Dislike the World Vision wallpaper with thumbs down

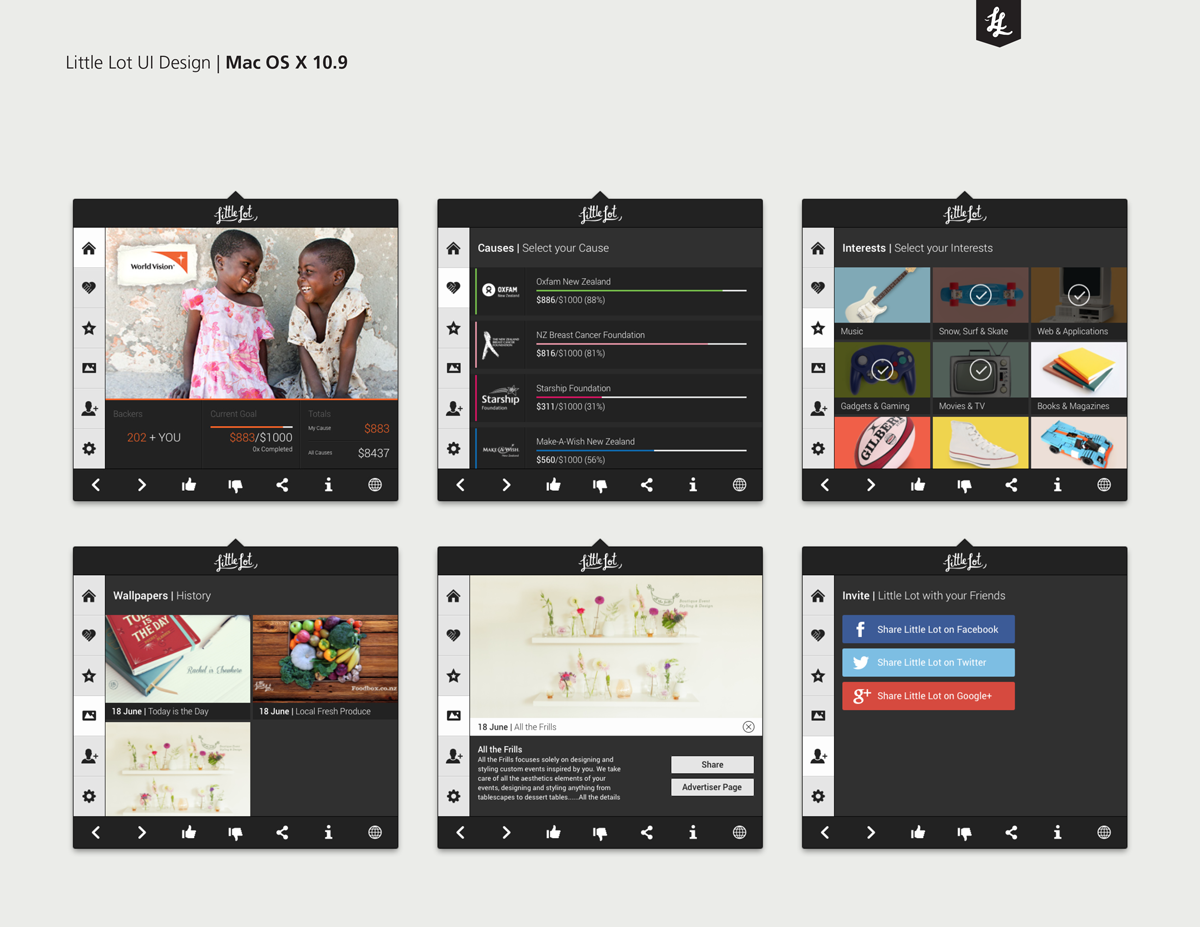(235, 485)
